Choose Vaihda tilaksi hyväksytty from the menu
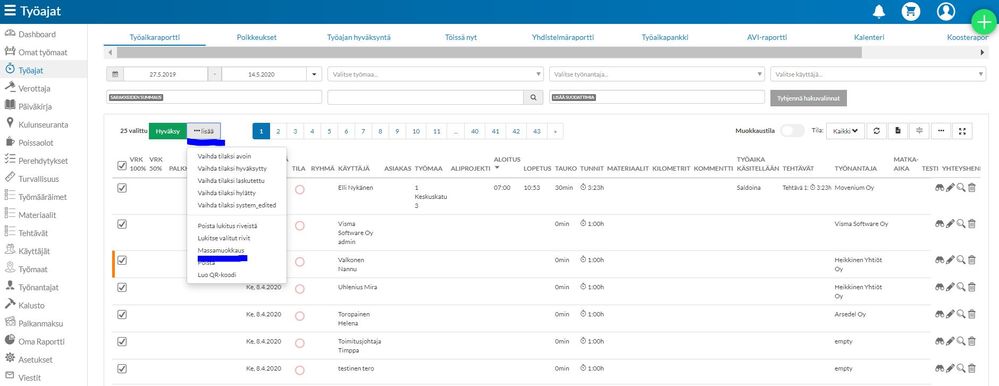999x386 pixels. click(232, 168)
